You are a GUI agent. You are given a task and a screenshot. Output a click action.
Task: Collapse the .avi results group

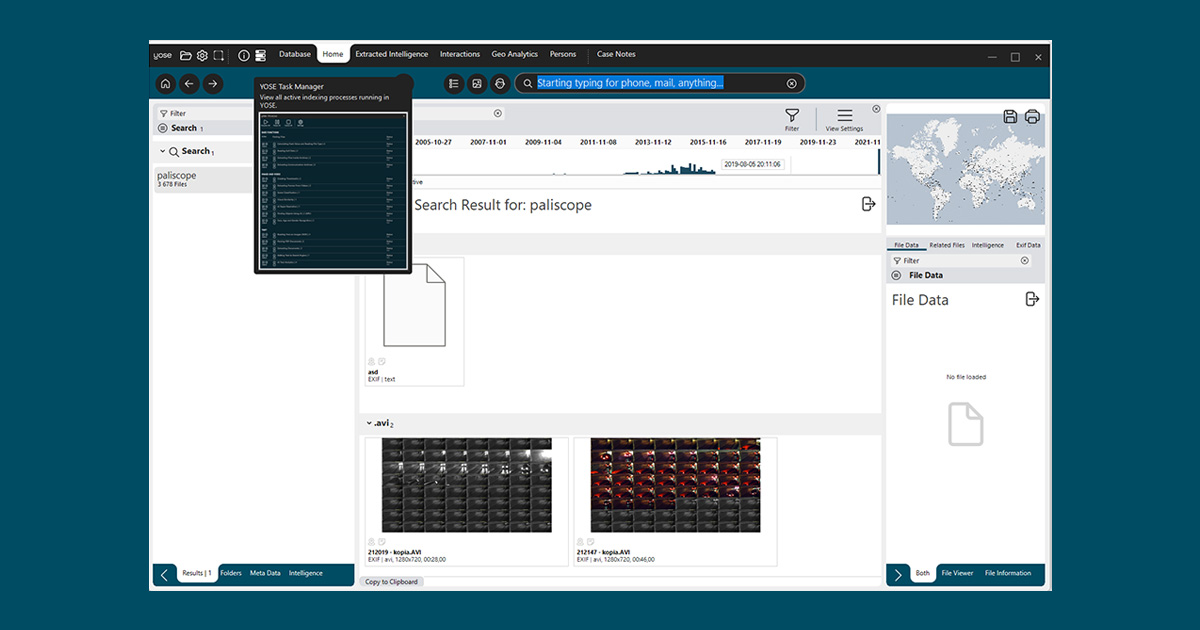(x=368, y=424)
